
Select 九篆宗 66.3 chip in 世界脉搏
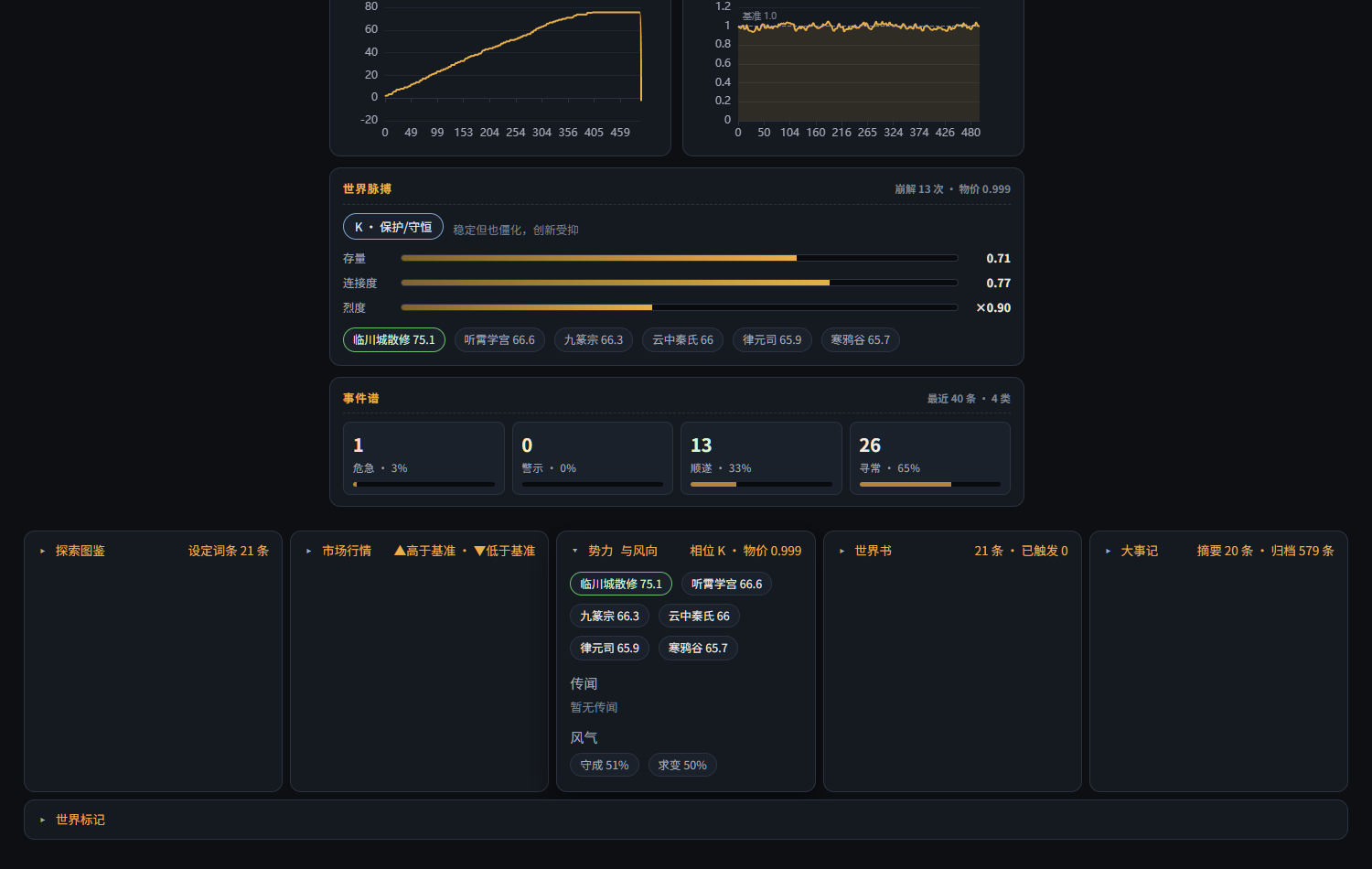coord(594,340)
